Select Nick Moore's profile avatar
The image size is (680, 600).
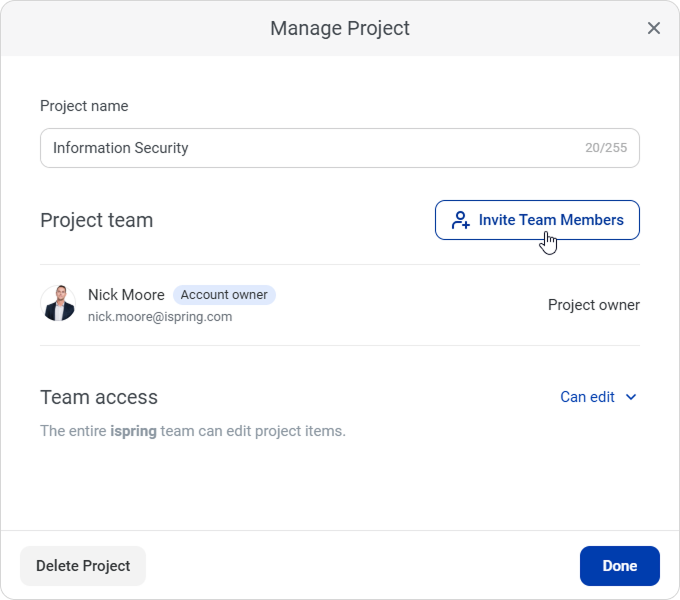point(58,304)
